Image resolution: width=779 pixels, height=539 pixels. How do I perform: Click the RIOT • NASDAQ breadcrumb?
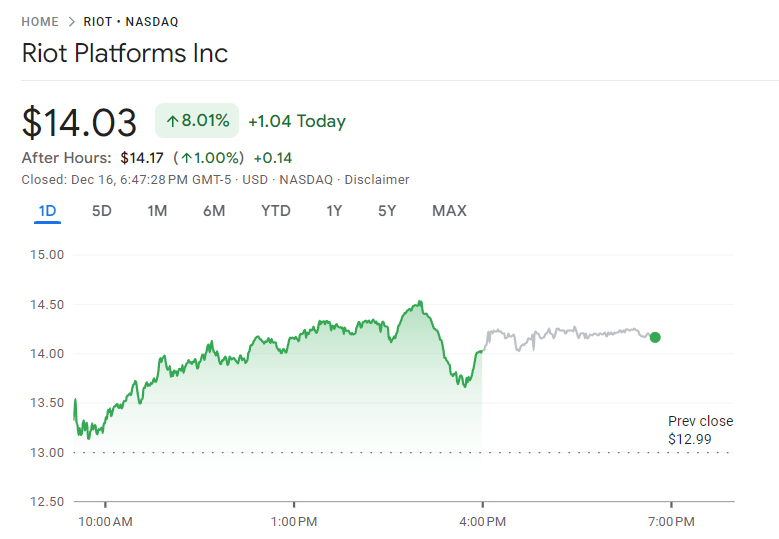pyautogui.click(x=131, y=22)
